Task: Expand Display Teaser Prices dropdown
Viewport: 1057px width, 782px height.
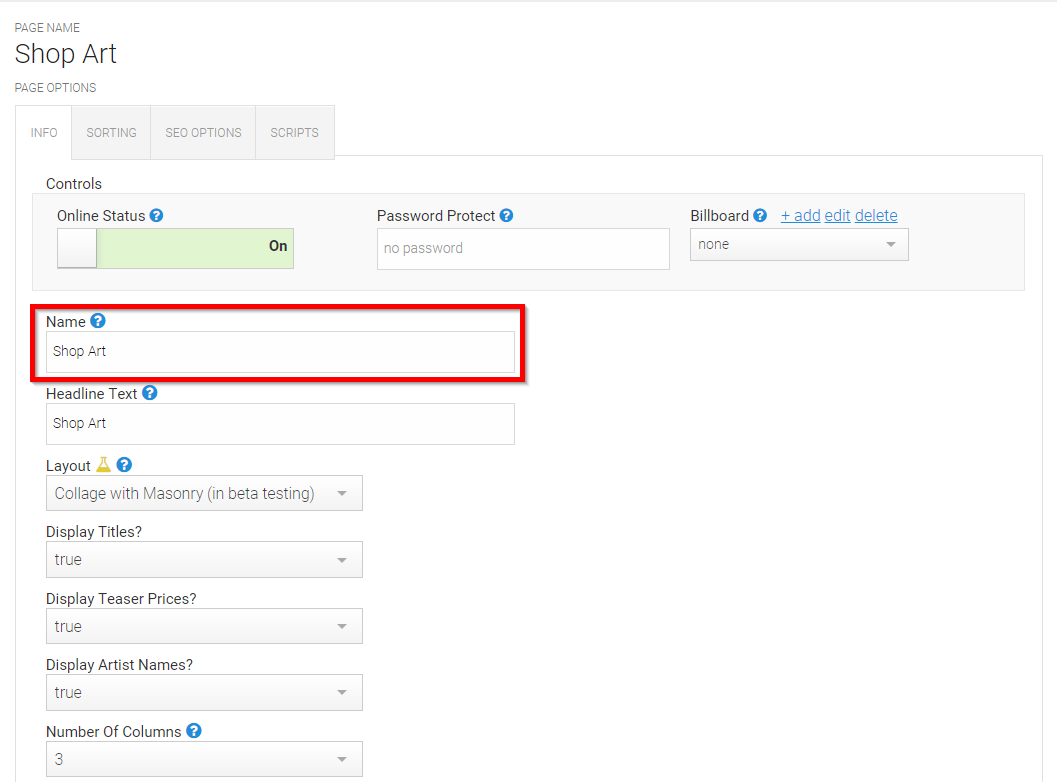Action: pyautogui.click(x=204, y=626)
